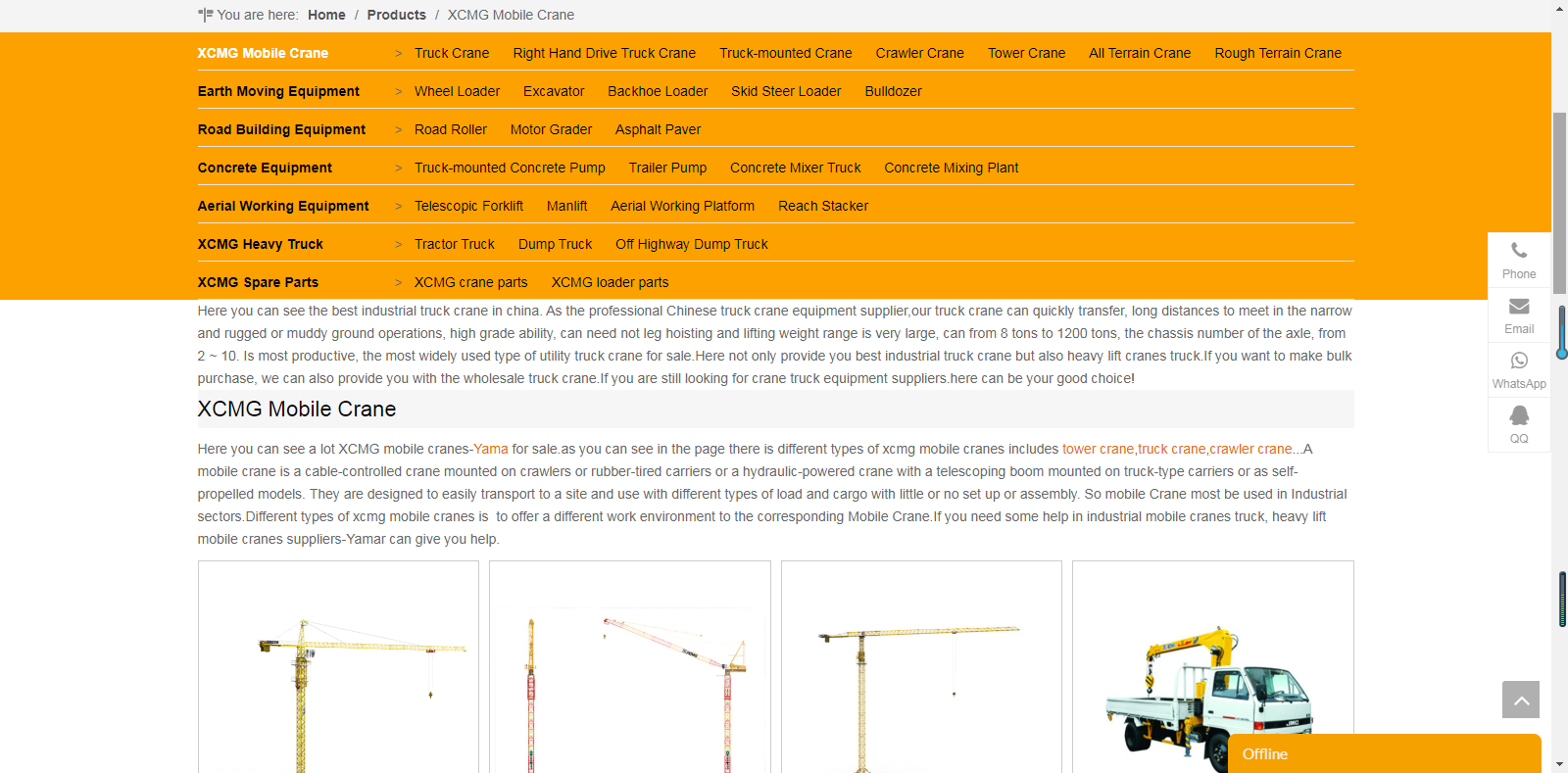
Task: Open XCMG loader parts link
Action: pyautogui.click(x=611, y=282)
